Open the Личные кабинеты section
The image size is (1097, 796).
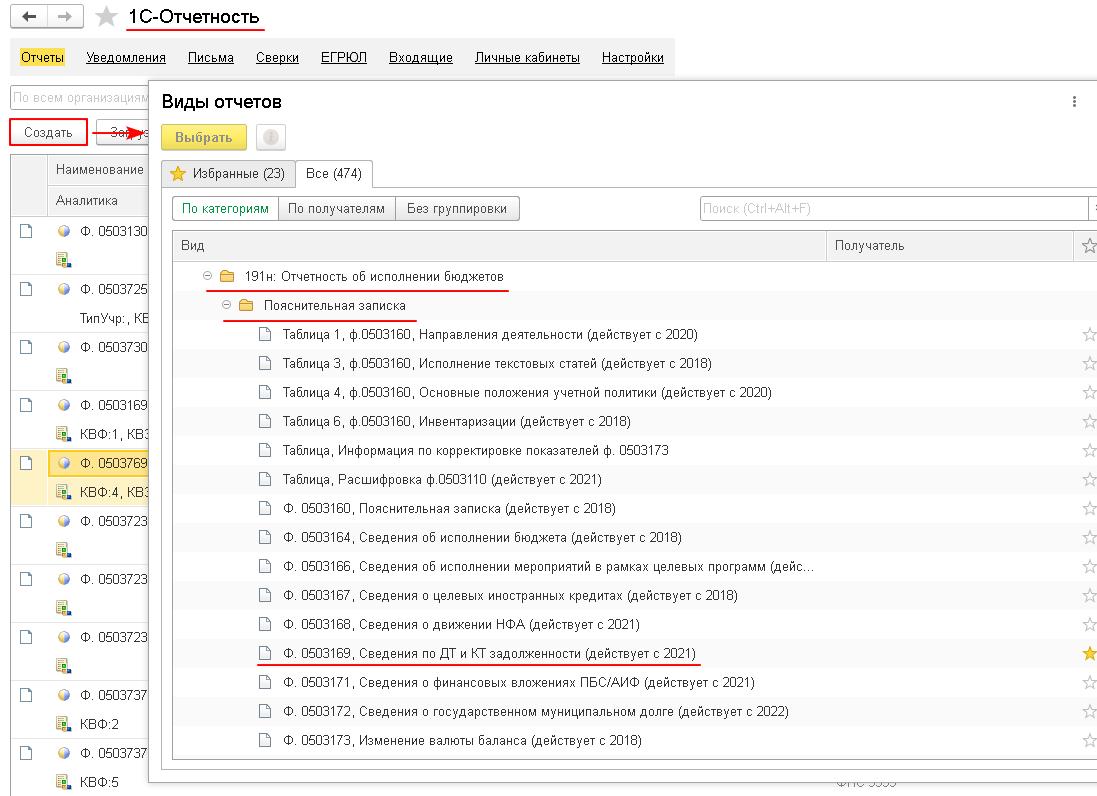tap(527, 57)
